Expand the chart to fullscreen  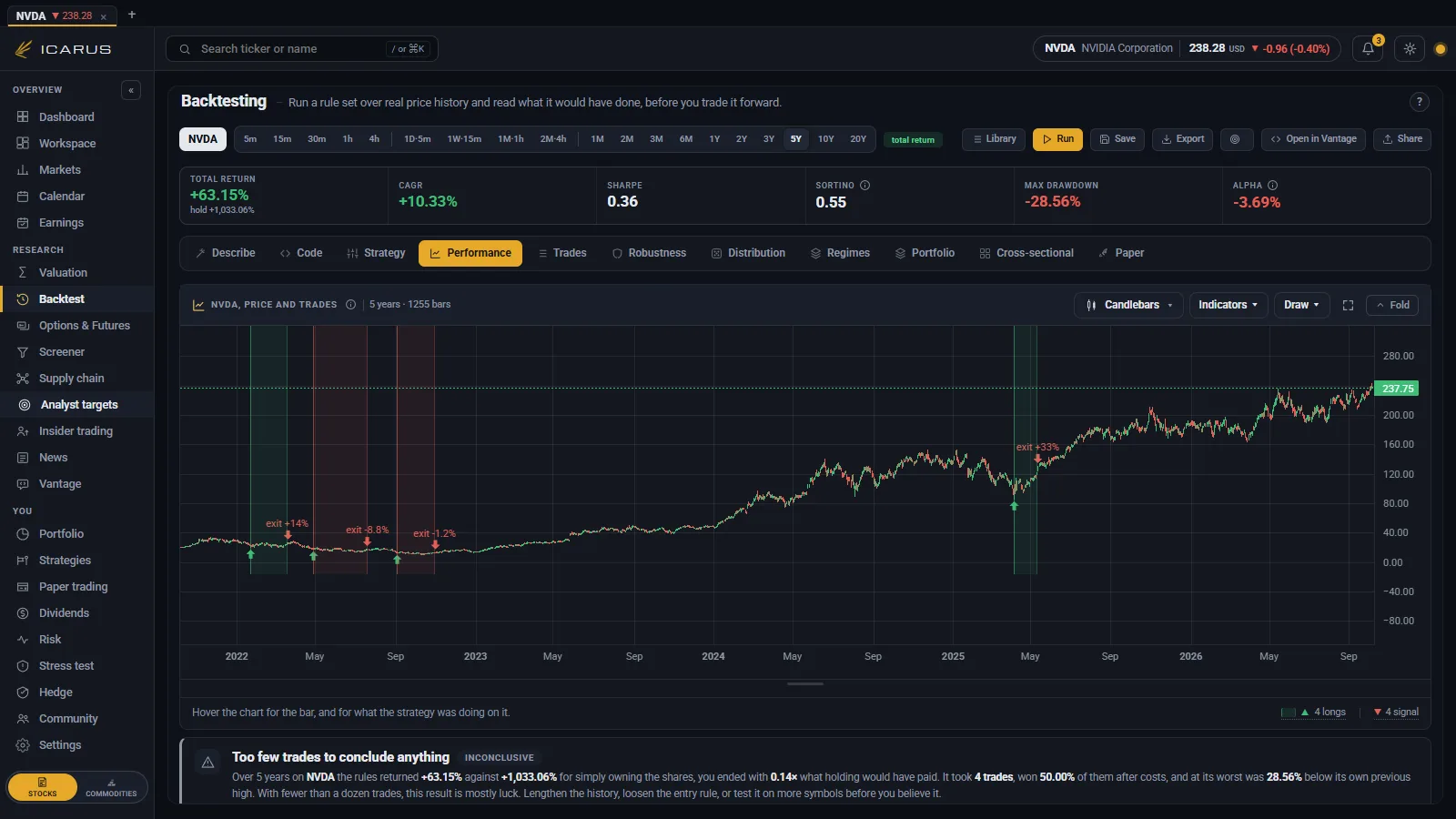(x=1348, y=305)
